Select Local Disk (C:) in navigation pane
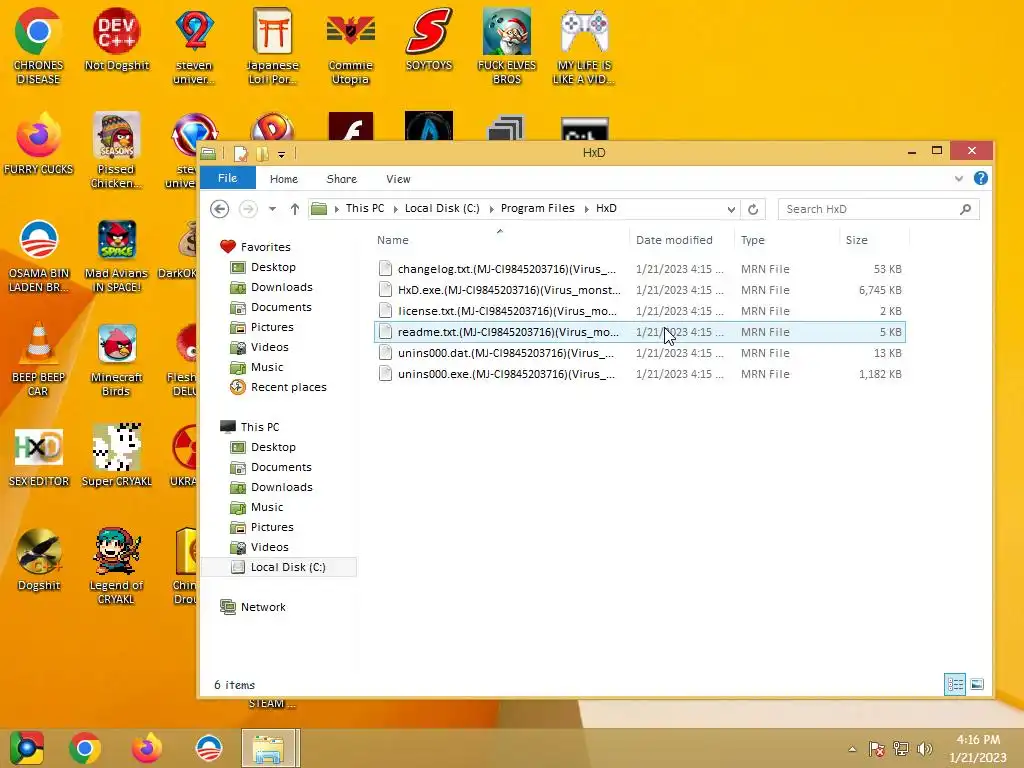The width and height of the screenshot is (1024, 768). pos(288,568)
